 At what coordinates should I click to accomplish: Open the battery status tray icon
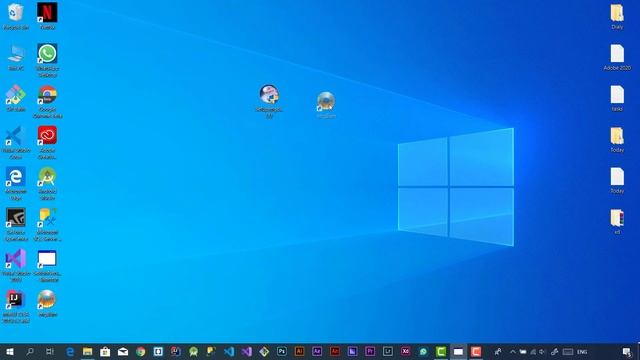tap(523, 351)
